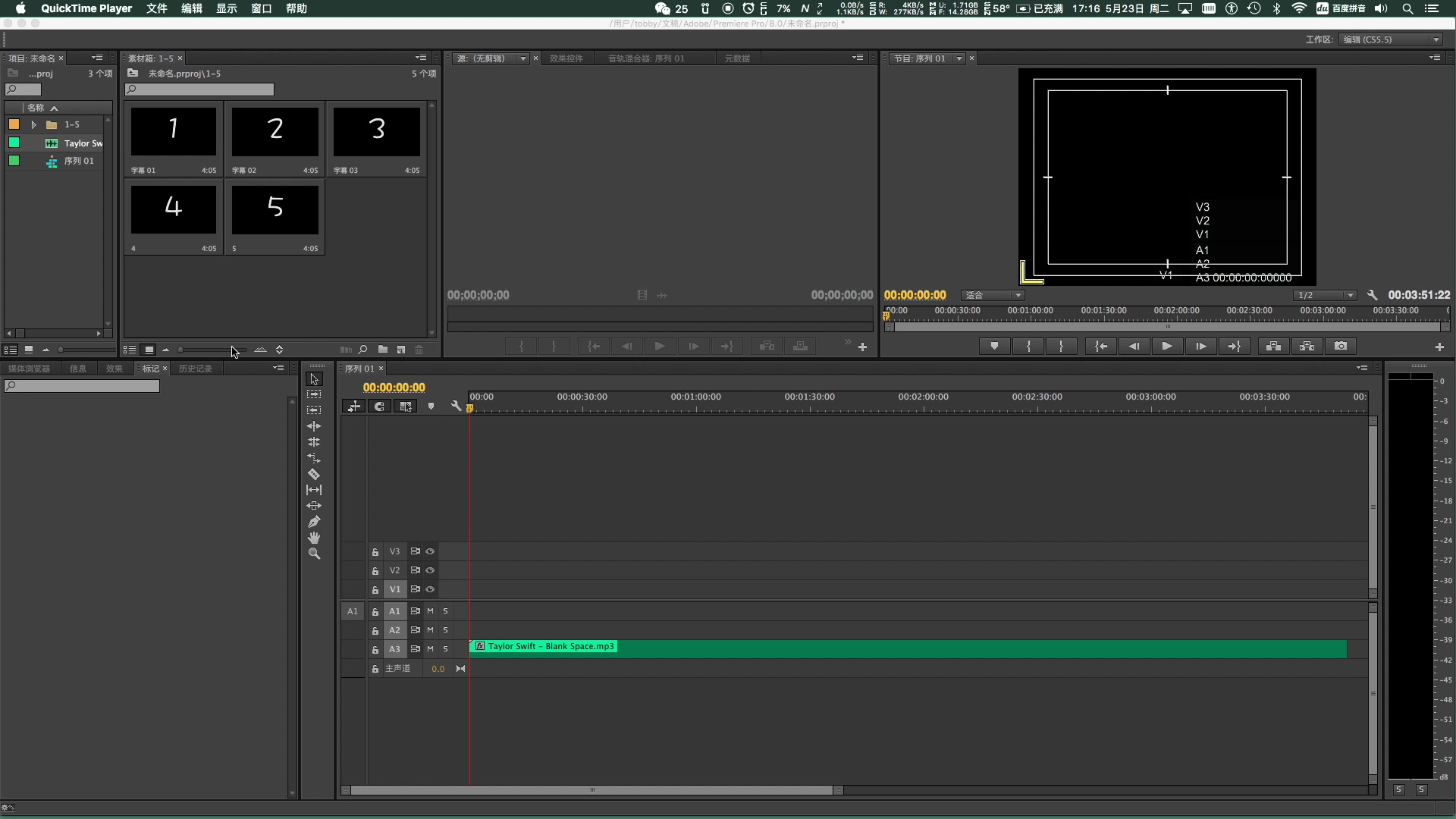Toggle V1 track output eye
This screenshot has width=1456, height=819.
tap(430, 589)
